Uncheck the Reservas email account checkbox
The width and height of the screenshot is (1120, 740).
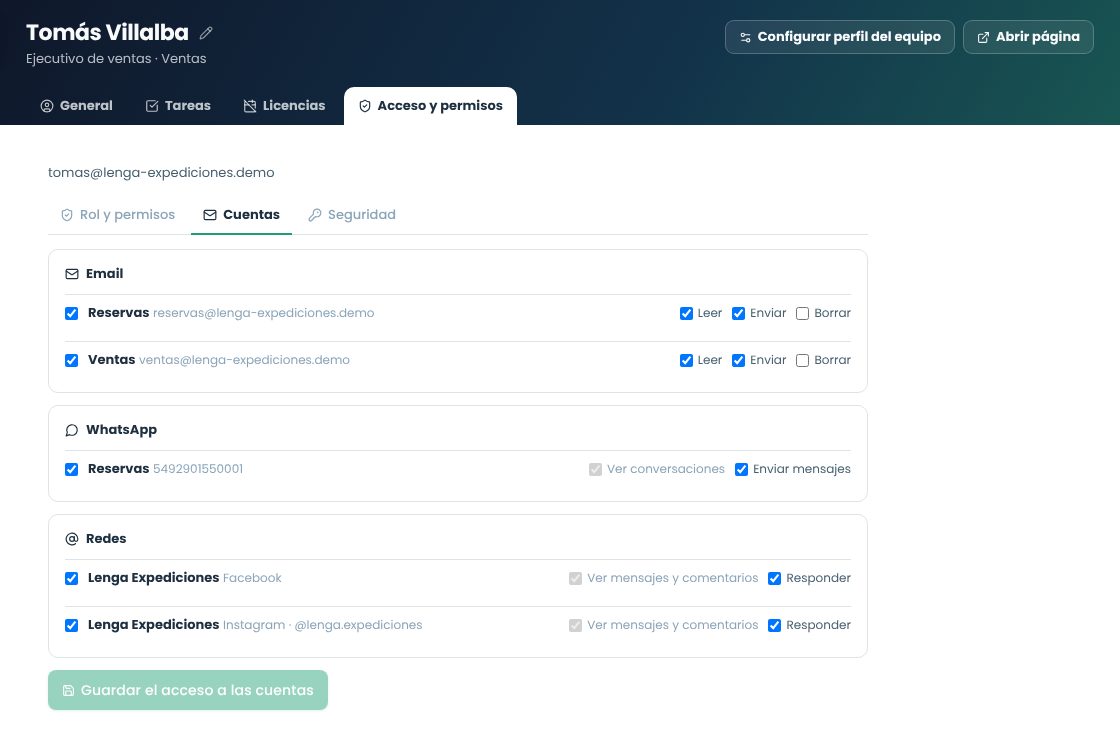click(x=71, y=314)
